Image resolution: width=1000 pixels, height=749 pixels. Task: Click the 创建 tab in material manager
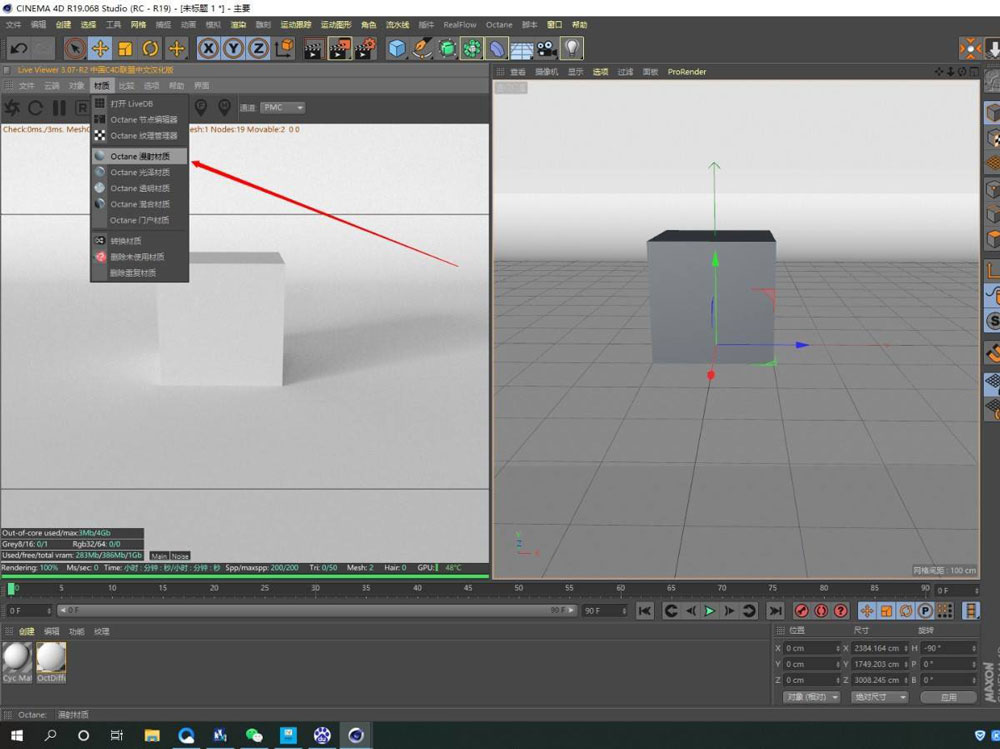(27, 632)
